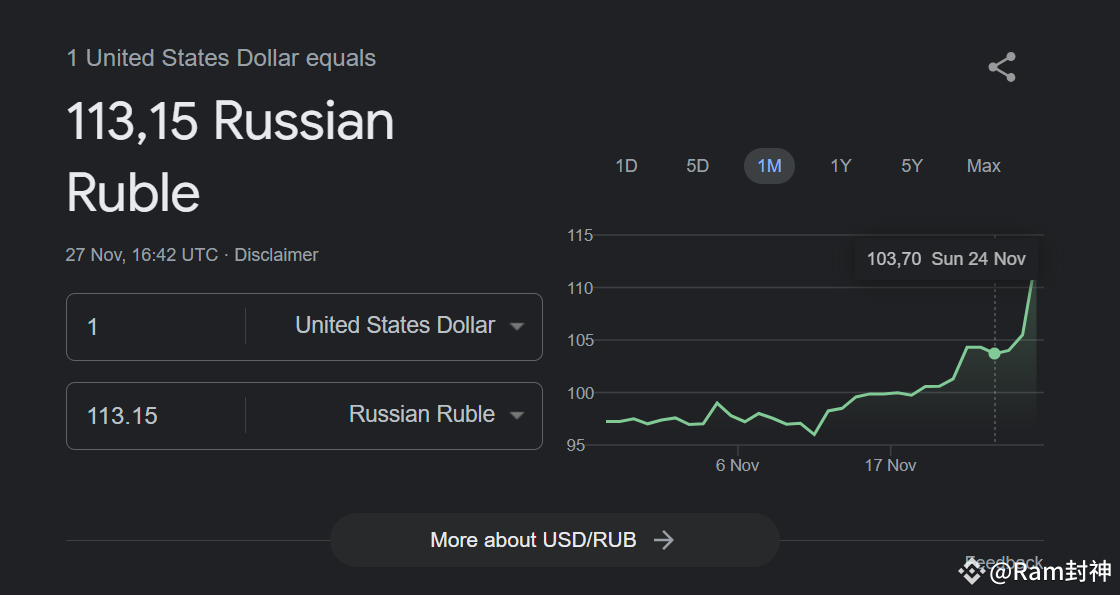
Task: Select the 5D chart range
Action: (x=697, y=166)
